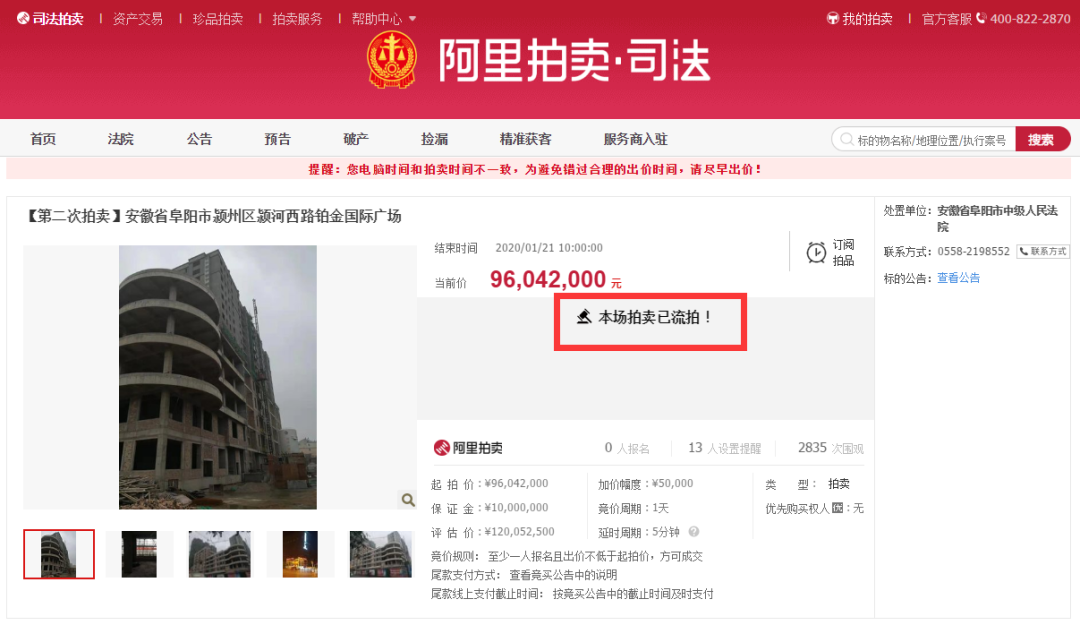Click the 保证金 ¥10,000,000 value
1080x625 pixels.
point(517,507)
